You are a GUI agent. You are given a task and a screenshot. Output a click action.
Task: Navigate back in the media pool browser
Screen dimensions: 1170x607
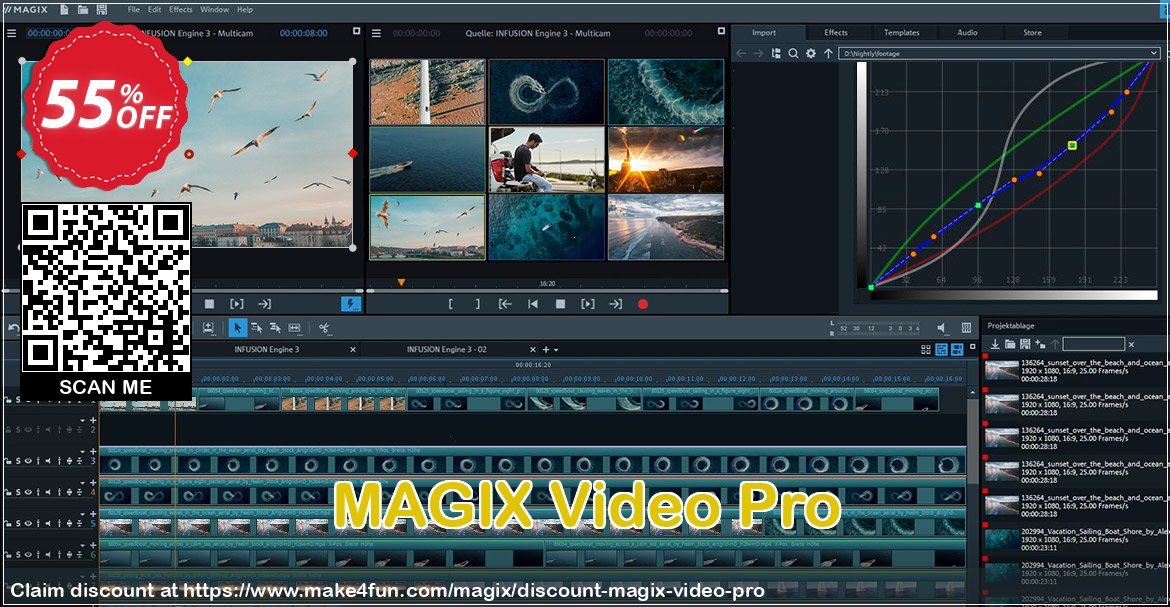point(741,53)
